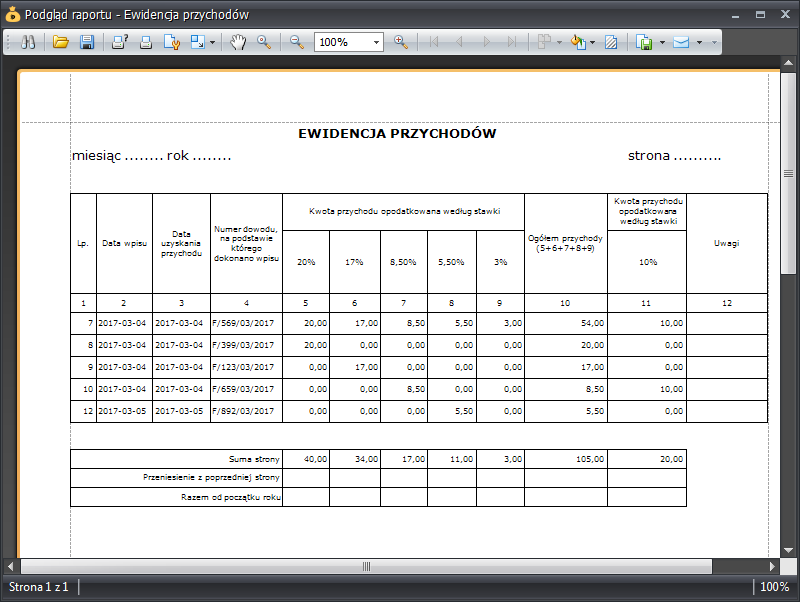Click the zoom out icon
This screenshot has width=800, height=602.
[297, 42]
